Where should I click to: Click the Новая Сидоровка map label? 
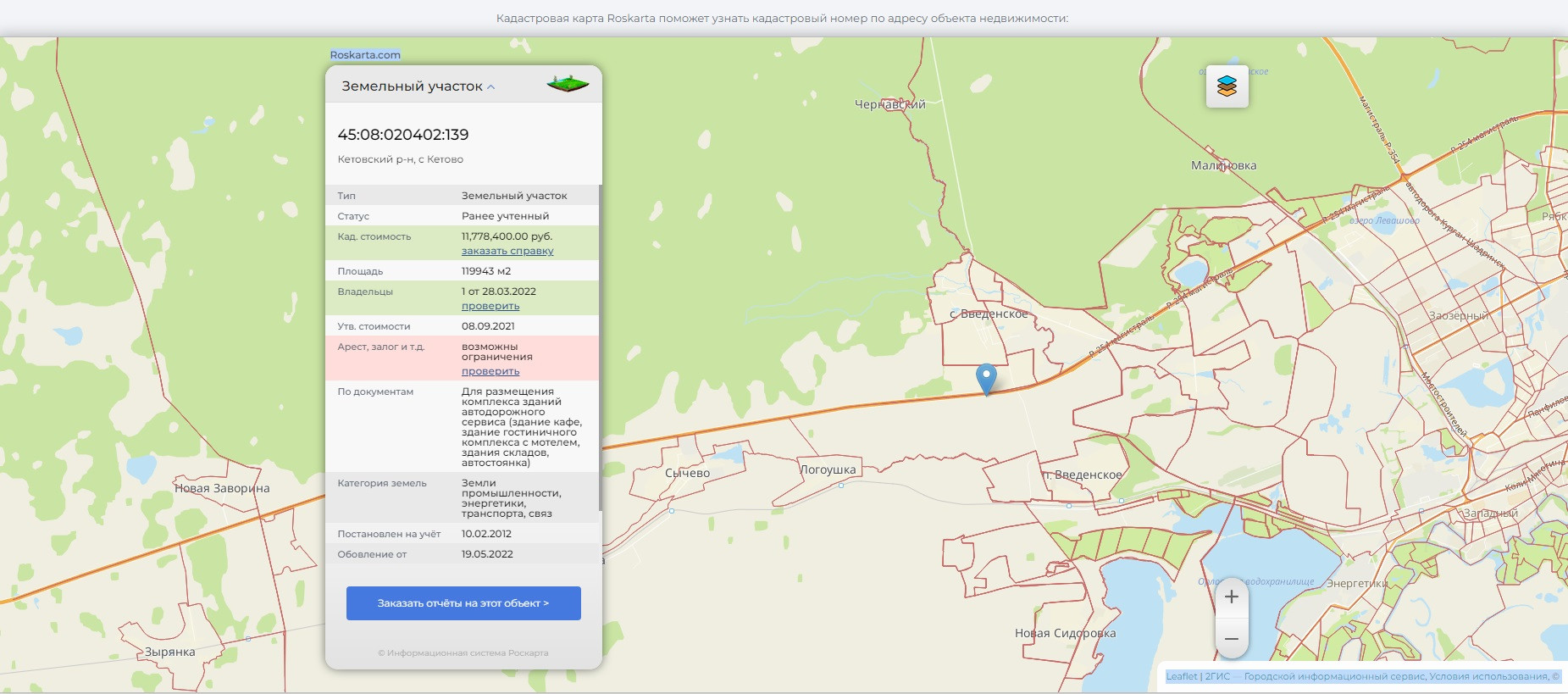point(1065,634)
